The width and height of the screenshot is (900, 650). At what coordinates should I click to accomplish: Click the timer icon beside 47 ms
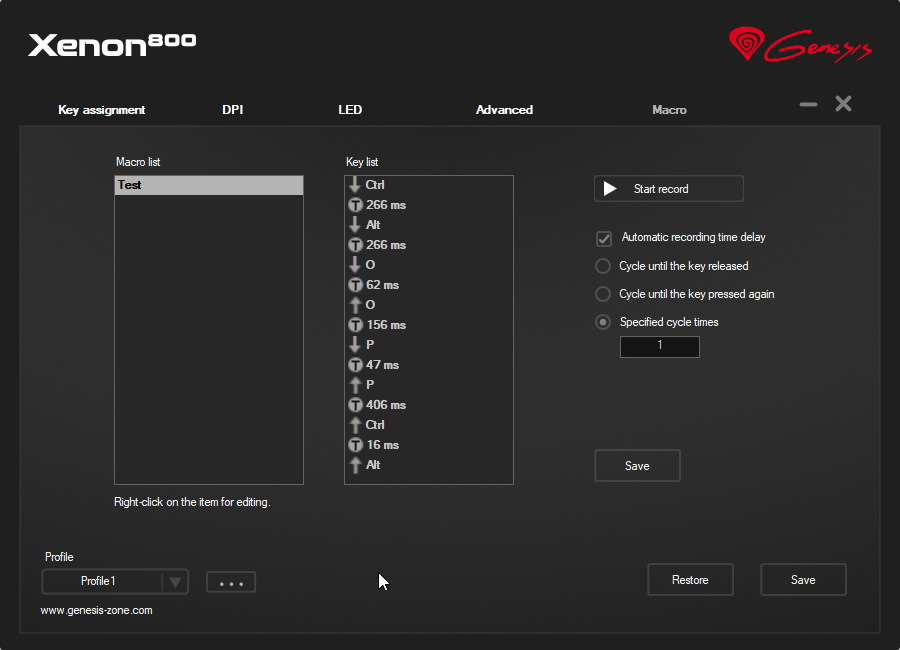click(x=355, y=365)
